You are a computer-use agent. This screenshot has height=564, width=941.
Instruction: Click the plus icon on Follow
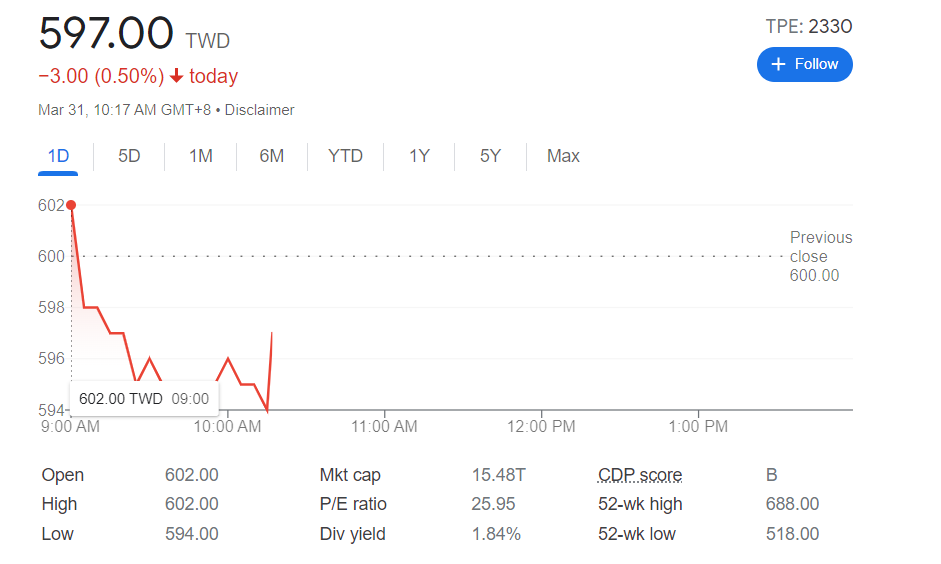779,64
